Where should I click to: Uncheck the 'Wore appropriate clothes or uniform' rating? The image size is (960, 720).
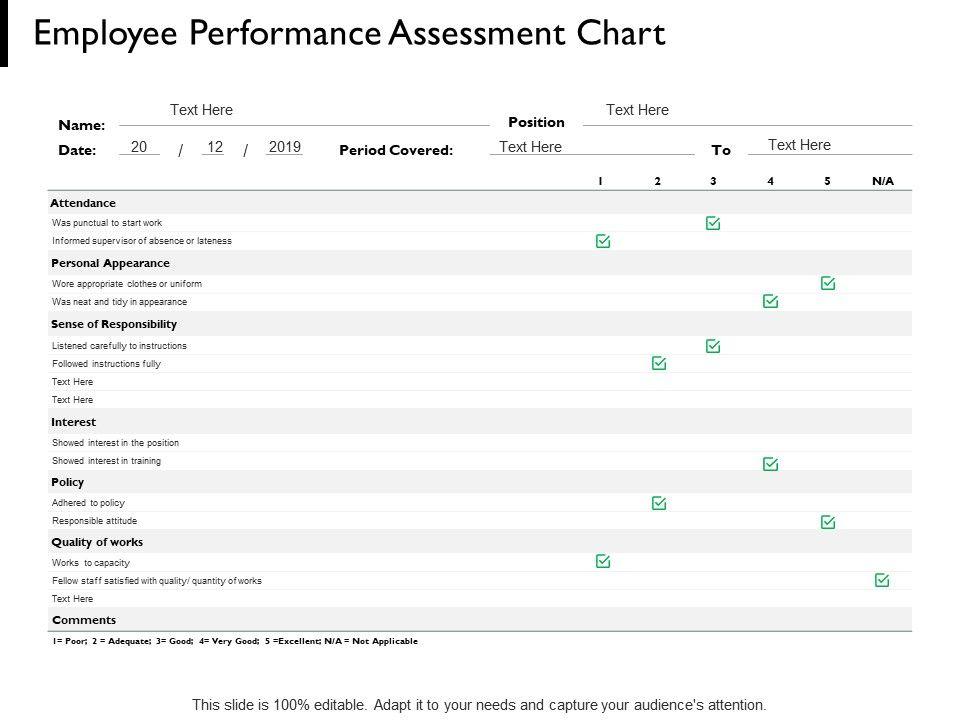(828, 283)
